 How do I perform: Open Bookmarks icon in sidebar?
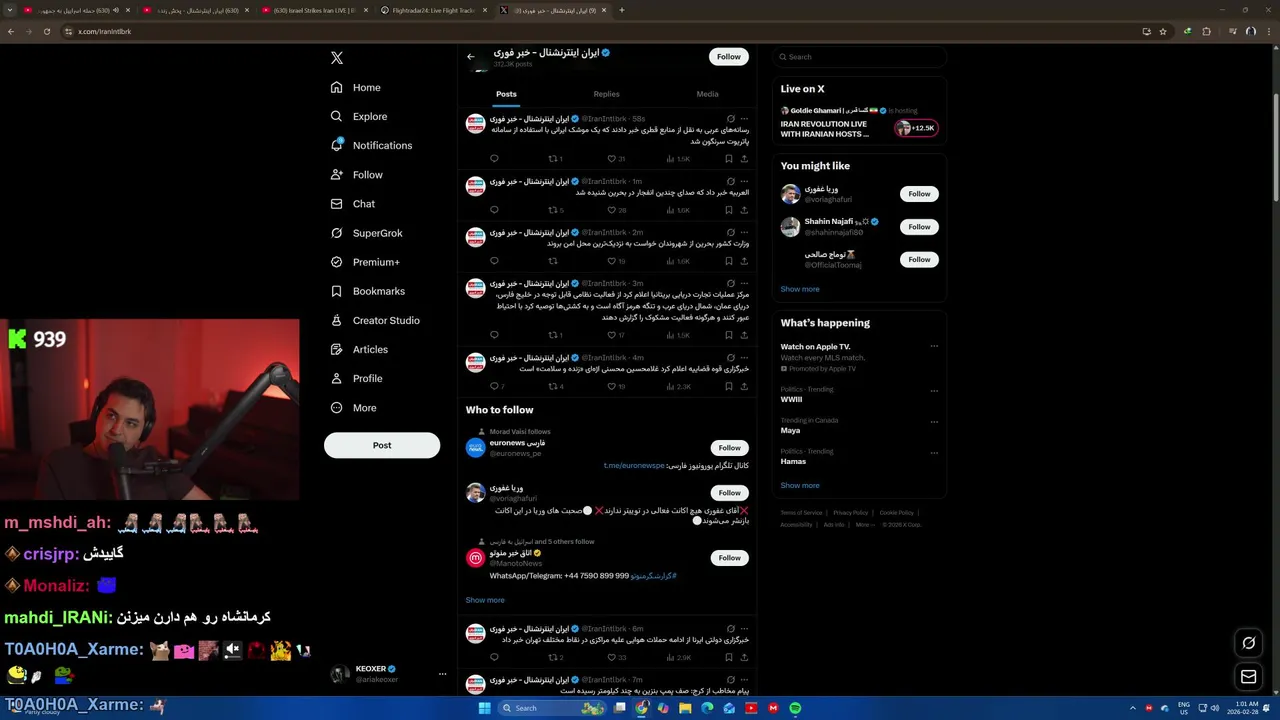tap(337, 291)
